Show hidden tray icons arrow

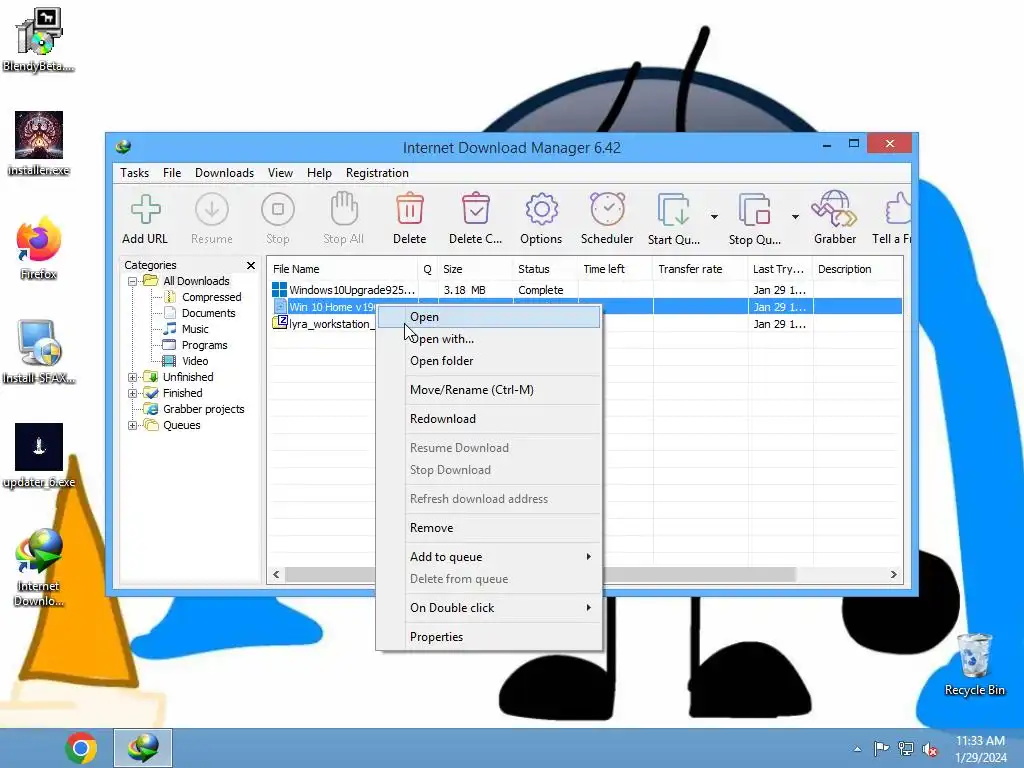click(x=857, y=750)
